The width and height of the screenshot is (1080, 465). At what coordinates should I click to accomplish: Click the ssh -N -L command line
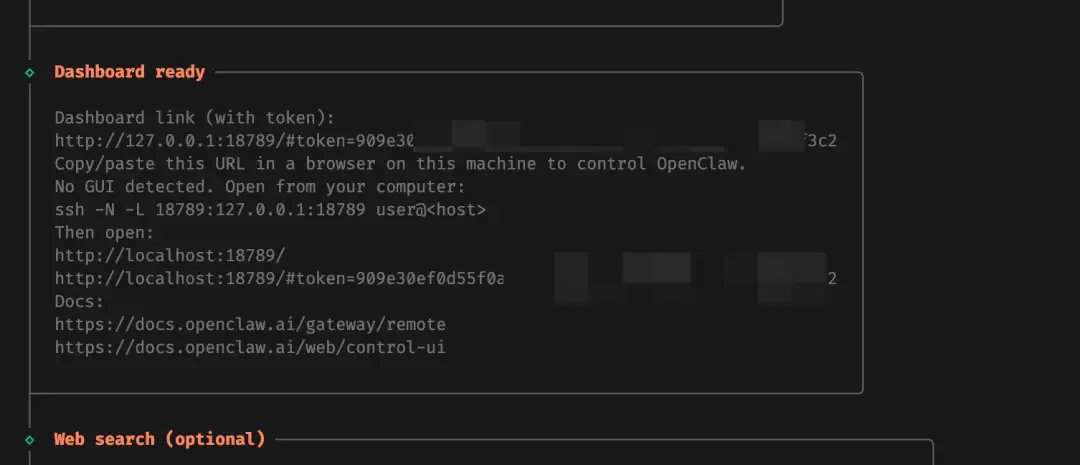pyautogui.click(x=200, y=210)
